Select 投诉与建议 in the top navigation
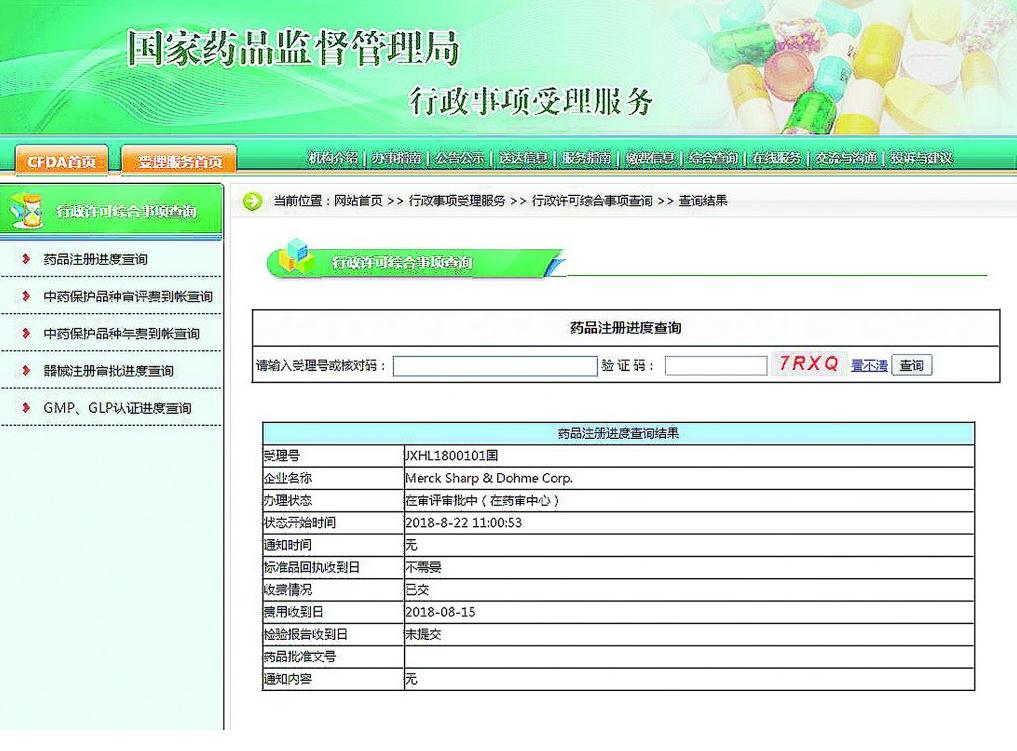Viewport: 1017px width, 751px height. 921,158
